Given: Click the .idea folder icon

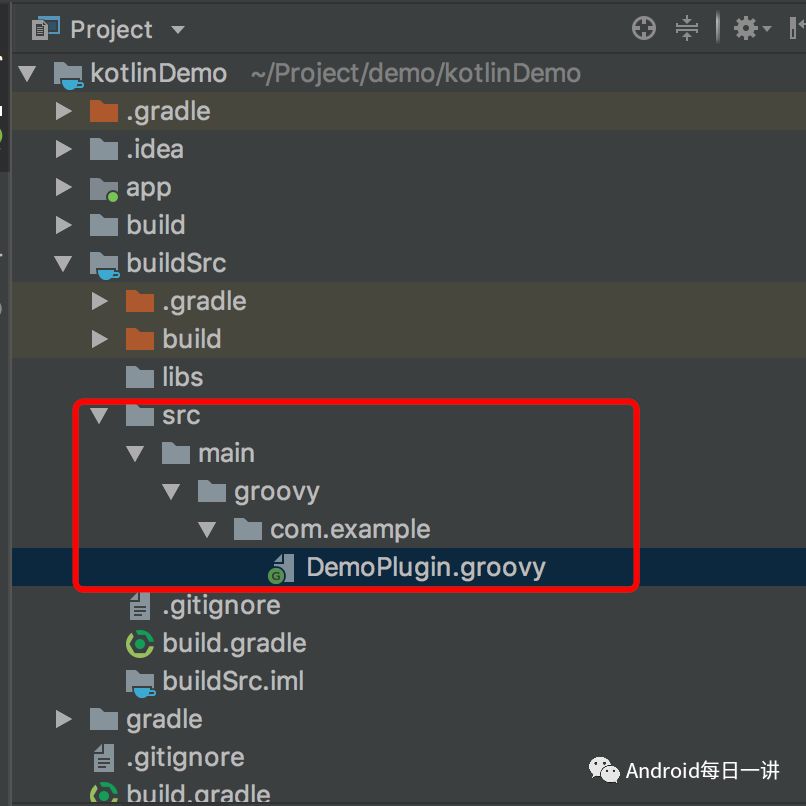Looking at the screenshot, I should [104, 149].
